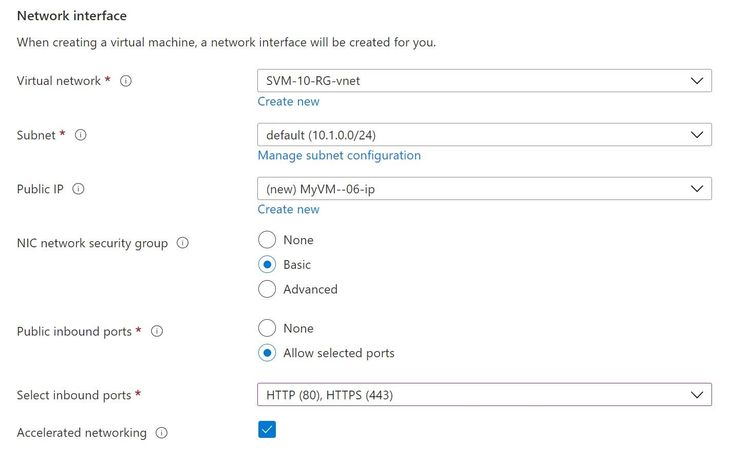Click Create new under Virtual network
Image resolution: width=750 pixels, height=455 pixels.
(288, 101)
